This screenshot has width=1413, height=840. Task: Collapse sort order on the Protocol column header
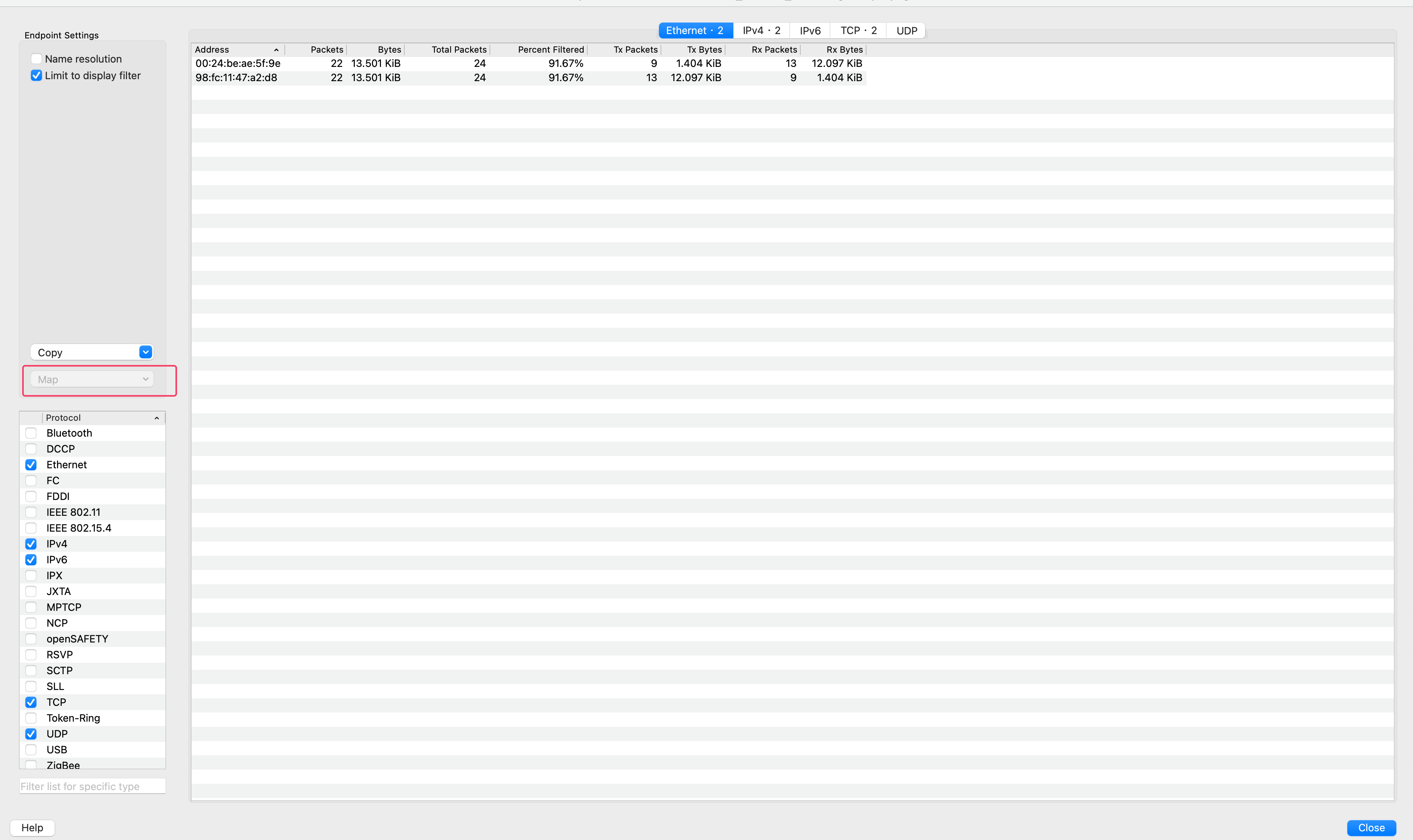pos(156,418)
